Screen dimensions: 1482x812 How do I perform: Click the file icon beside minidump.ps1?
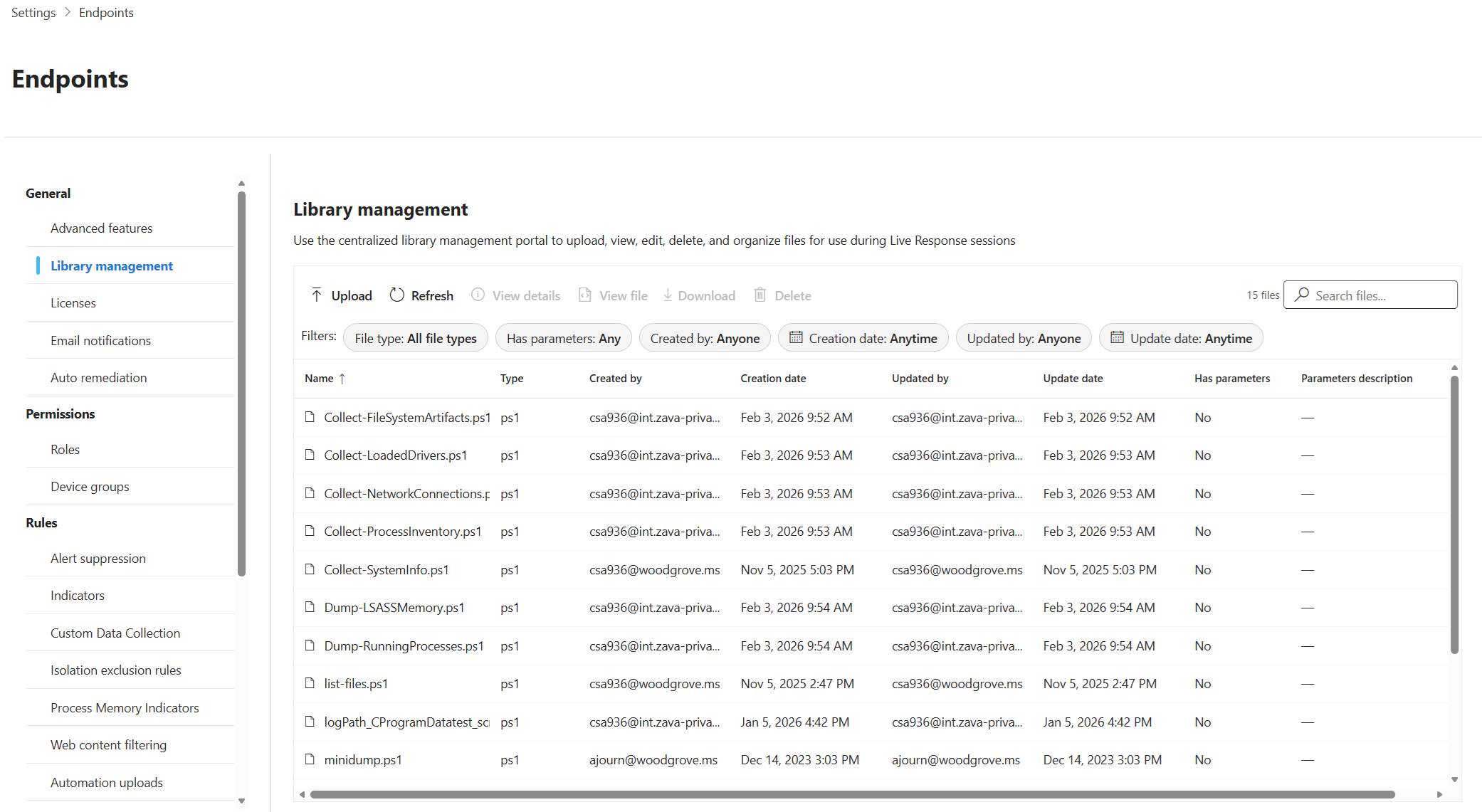(x=310, y=759)
